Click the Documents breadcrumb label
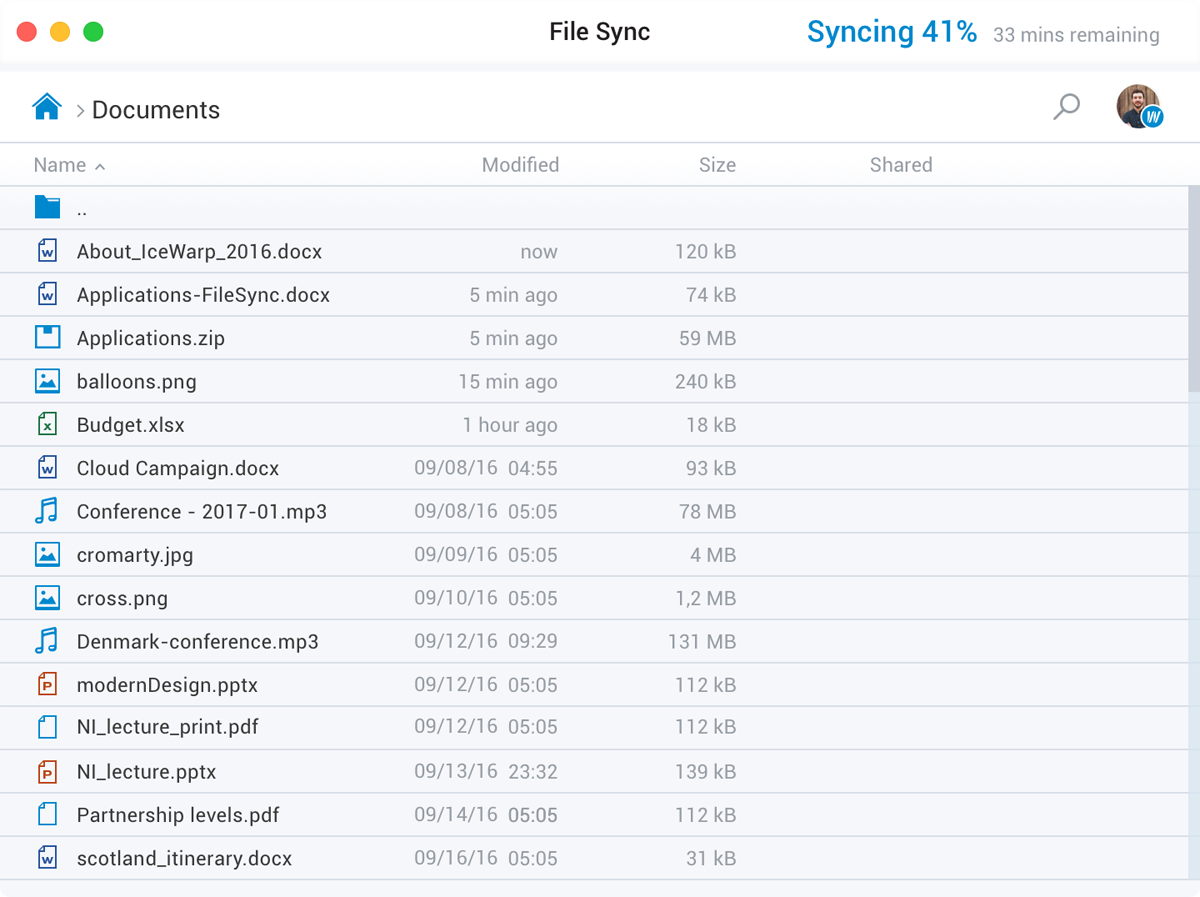Image resolution: width=1200 pixels, height=897 pixels. point(156,110)
